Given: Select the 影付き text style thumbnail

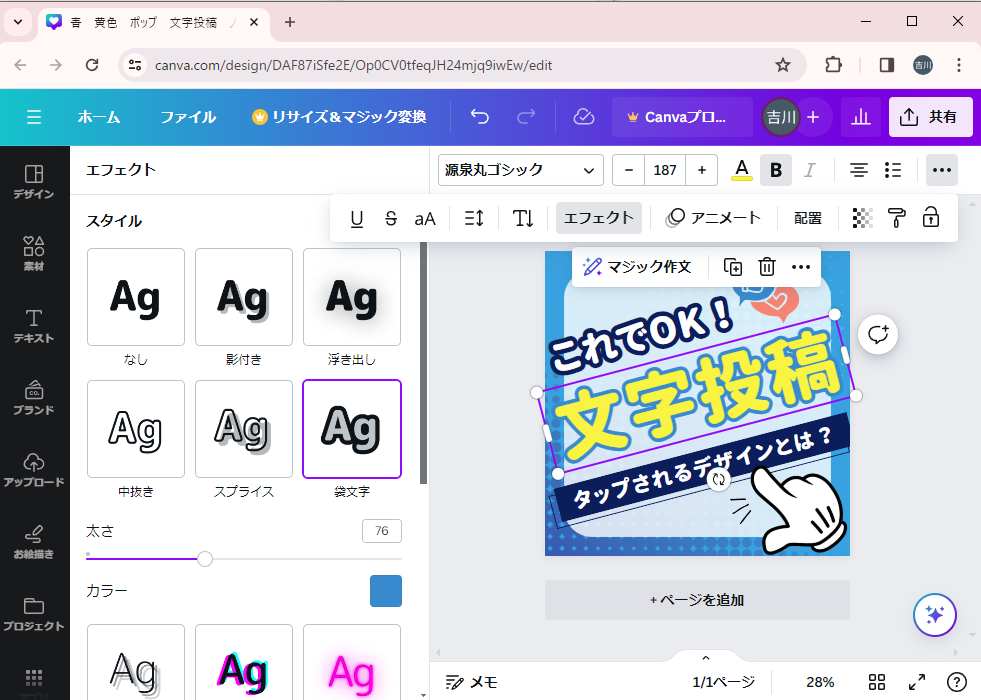Looking at the screenshot, I should pos(244,297).
